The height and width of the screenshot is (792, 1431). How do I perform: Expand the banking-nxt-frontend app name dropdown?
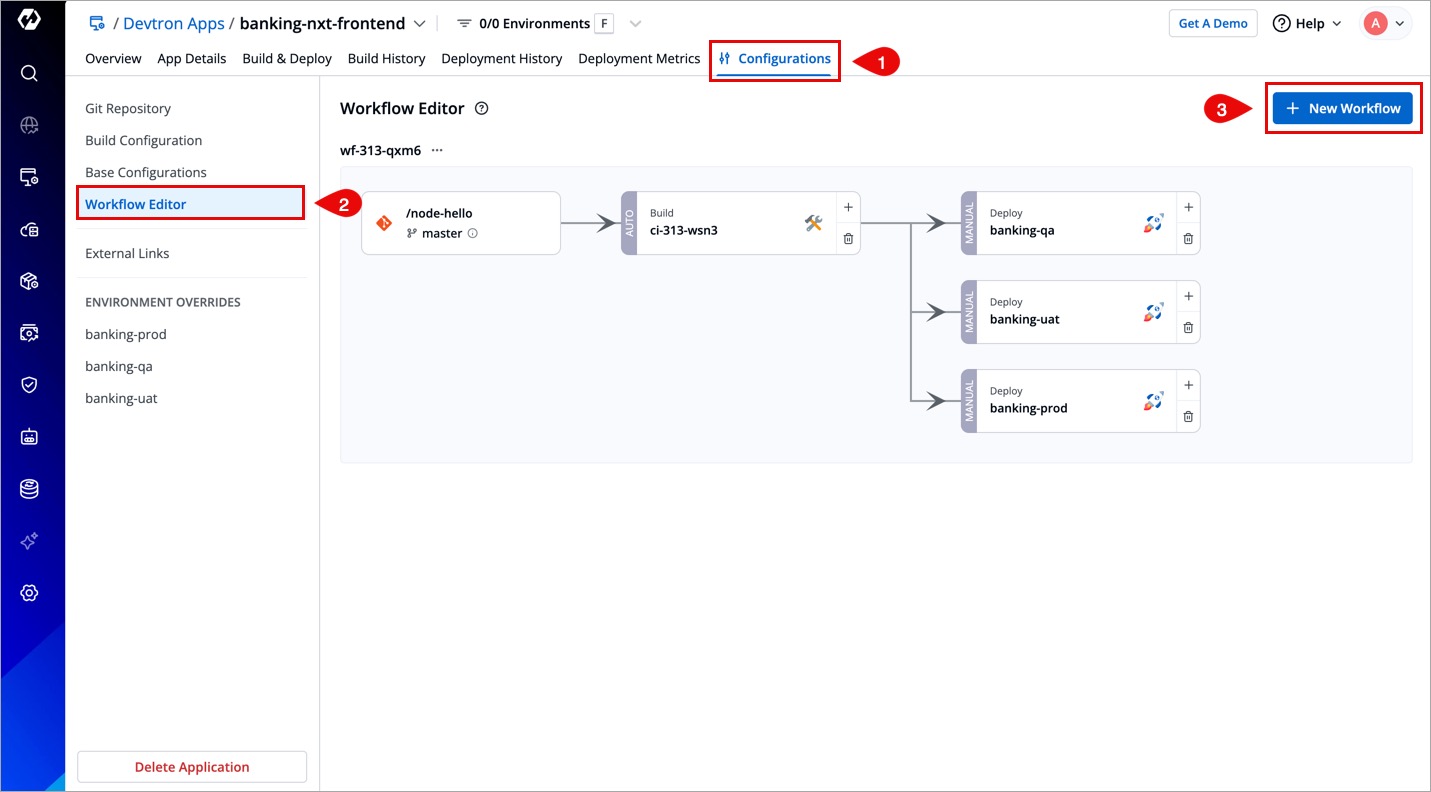point(419,24)
